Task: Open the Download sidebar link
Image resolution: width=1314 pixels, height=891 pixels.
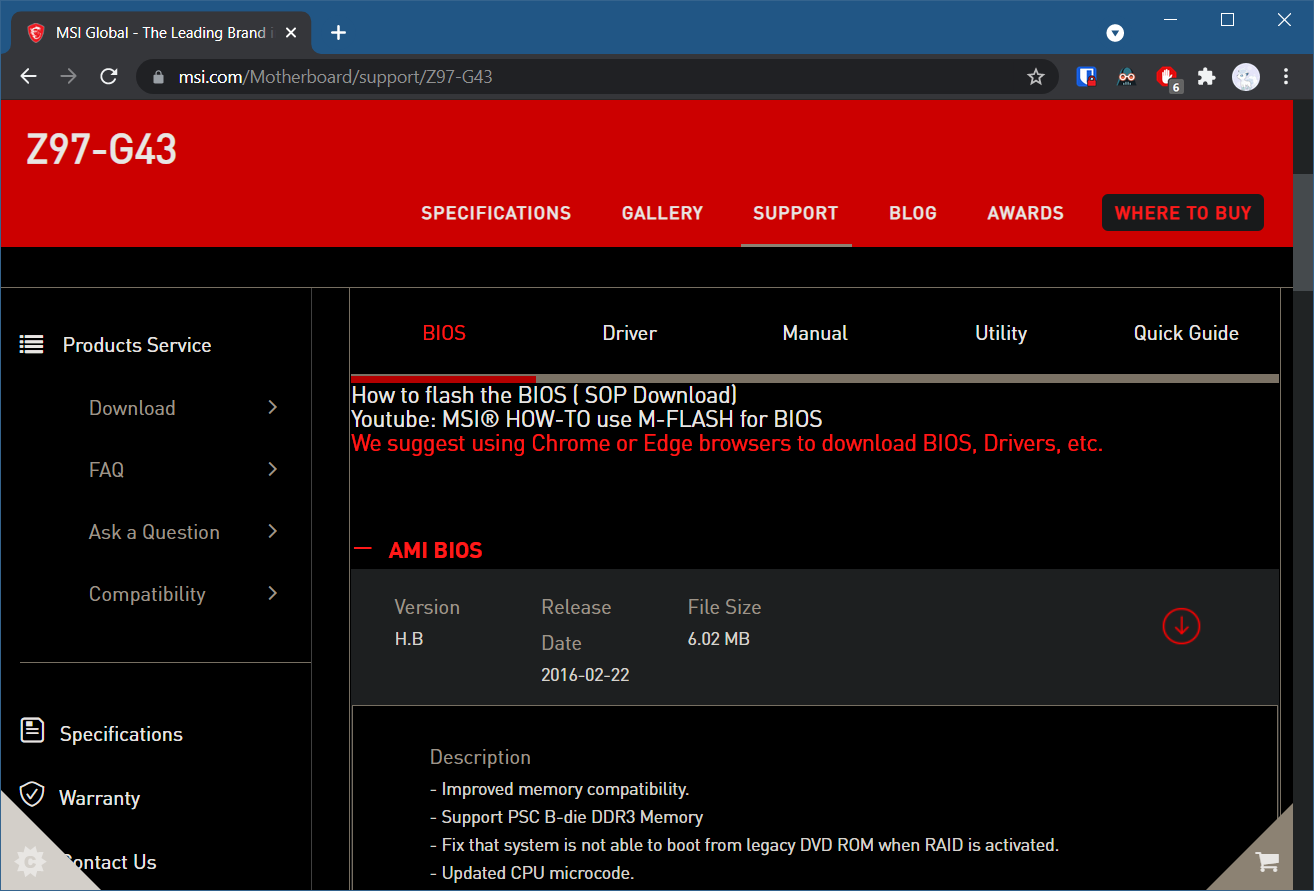Action: tap(132, 408)
